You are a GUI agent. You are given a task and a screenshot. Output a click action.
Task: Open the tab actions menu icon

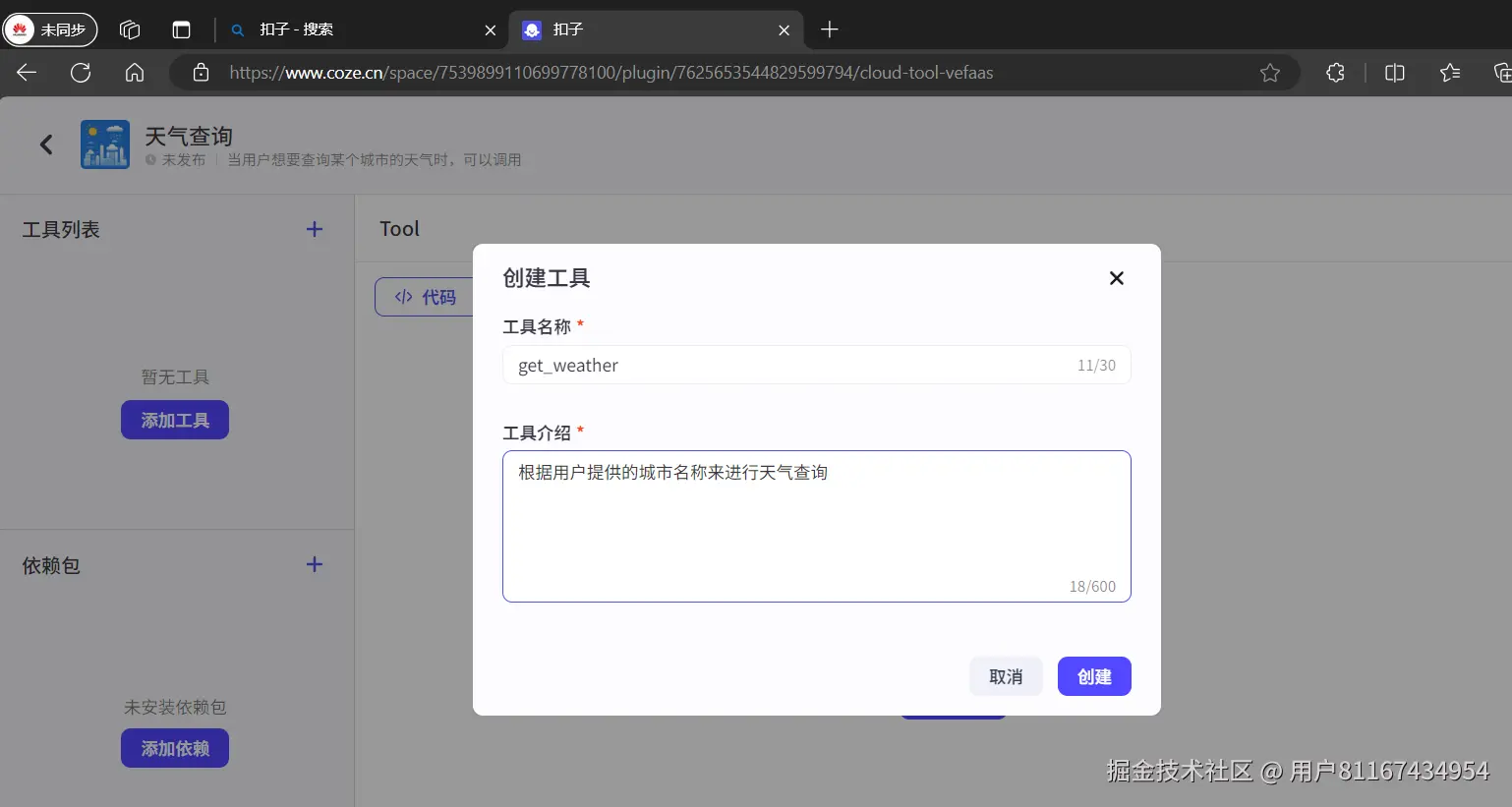point(181,29)
